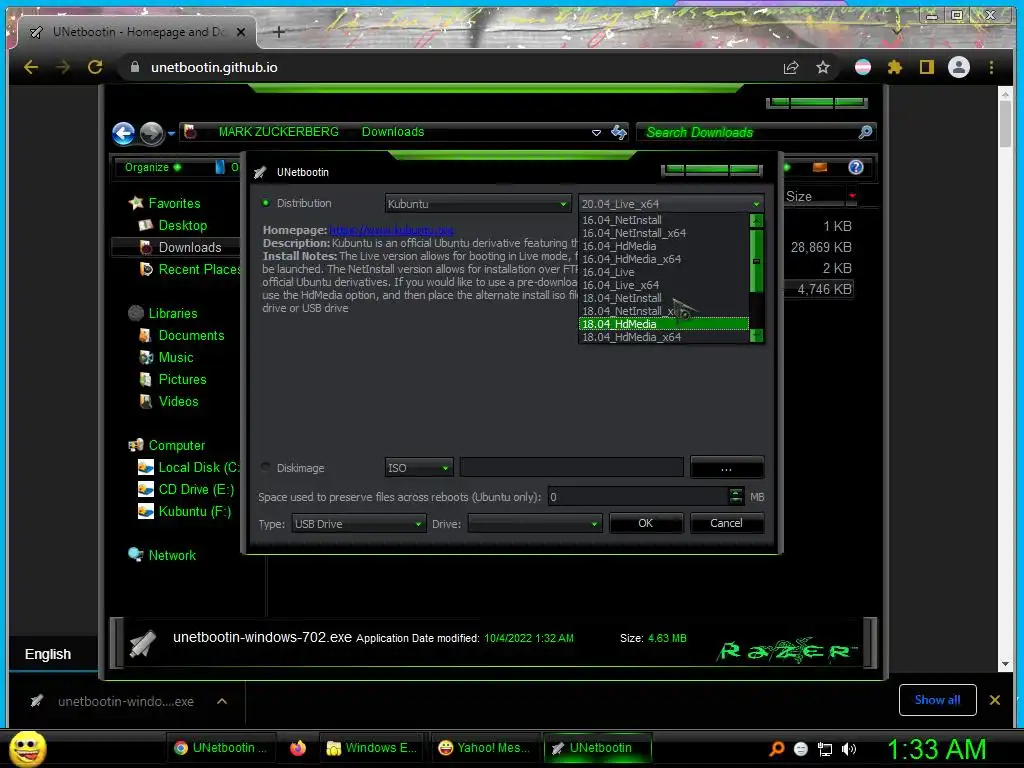Open the Organize menu in Explorer

pyautogui.click(x=153, y=167)
